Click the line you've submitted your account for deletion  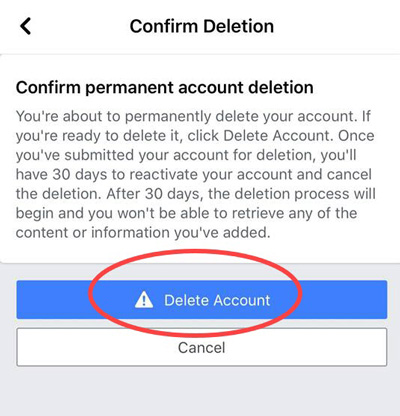tap(186, 155)
